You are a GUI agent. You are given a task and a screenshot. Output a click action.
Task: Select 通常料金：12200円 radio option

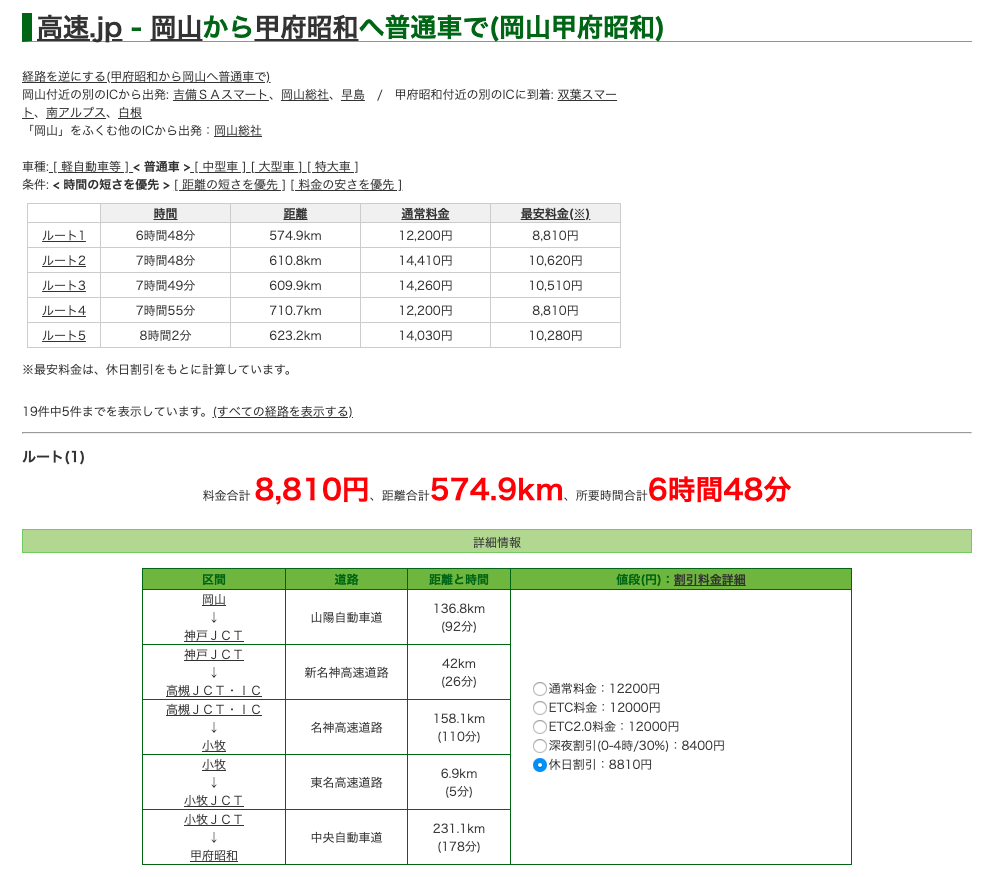(540, 689)
